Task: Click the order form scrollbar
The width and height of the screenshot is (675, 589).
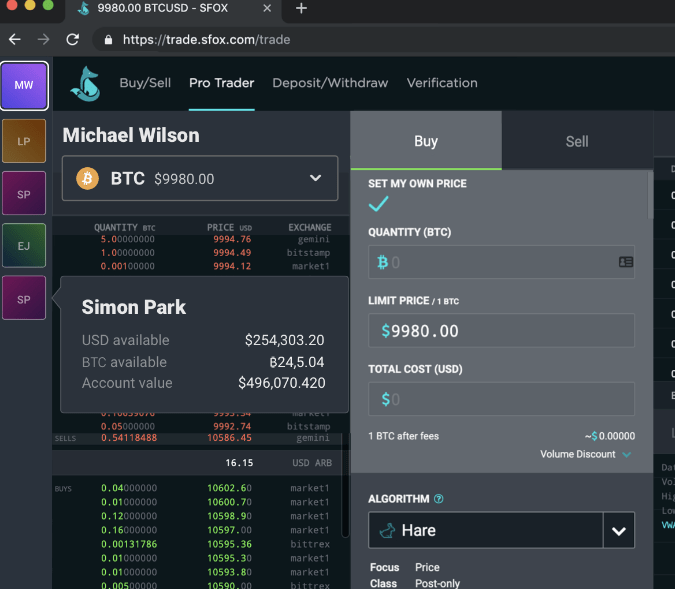Action: click(650, 195)
